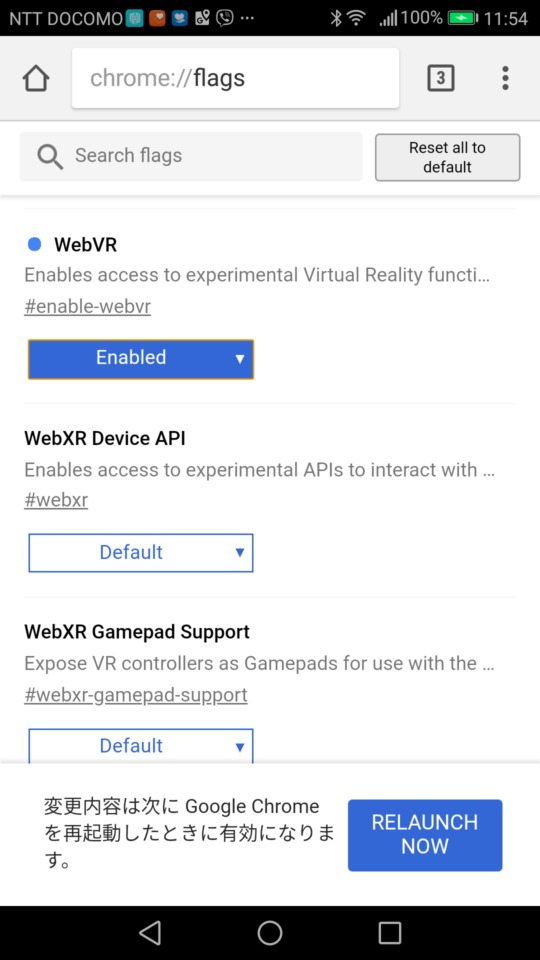Tap the Bluetooth icon in status bar

[335, 18]
